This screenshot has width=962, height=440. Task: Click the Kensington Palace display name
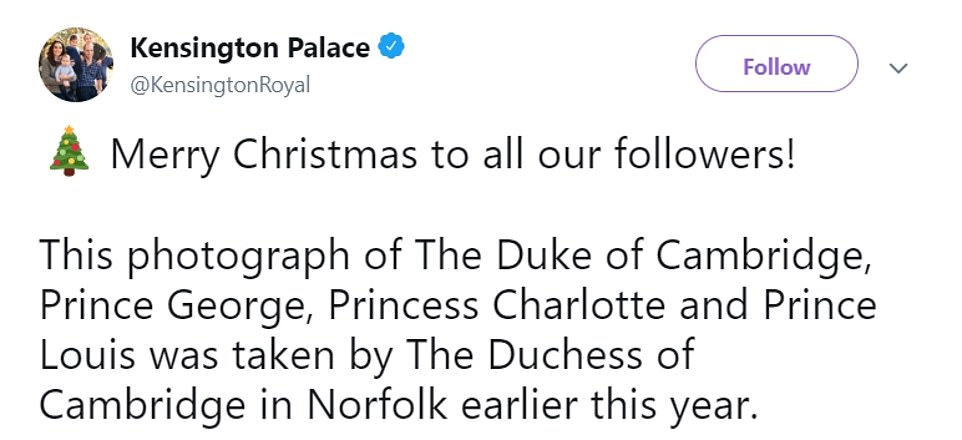[x=250, y=47]
